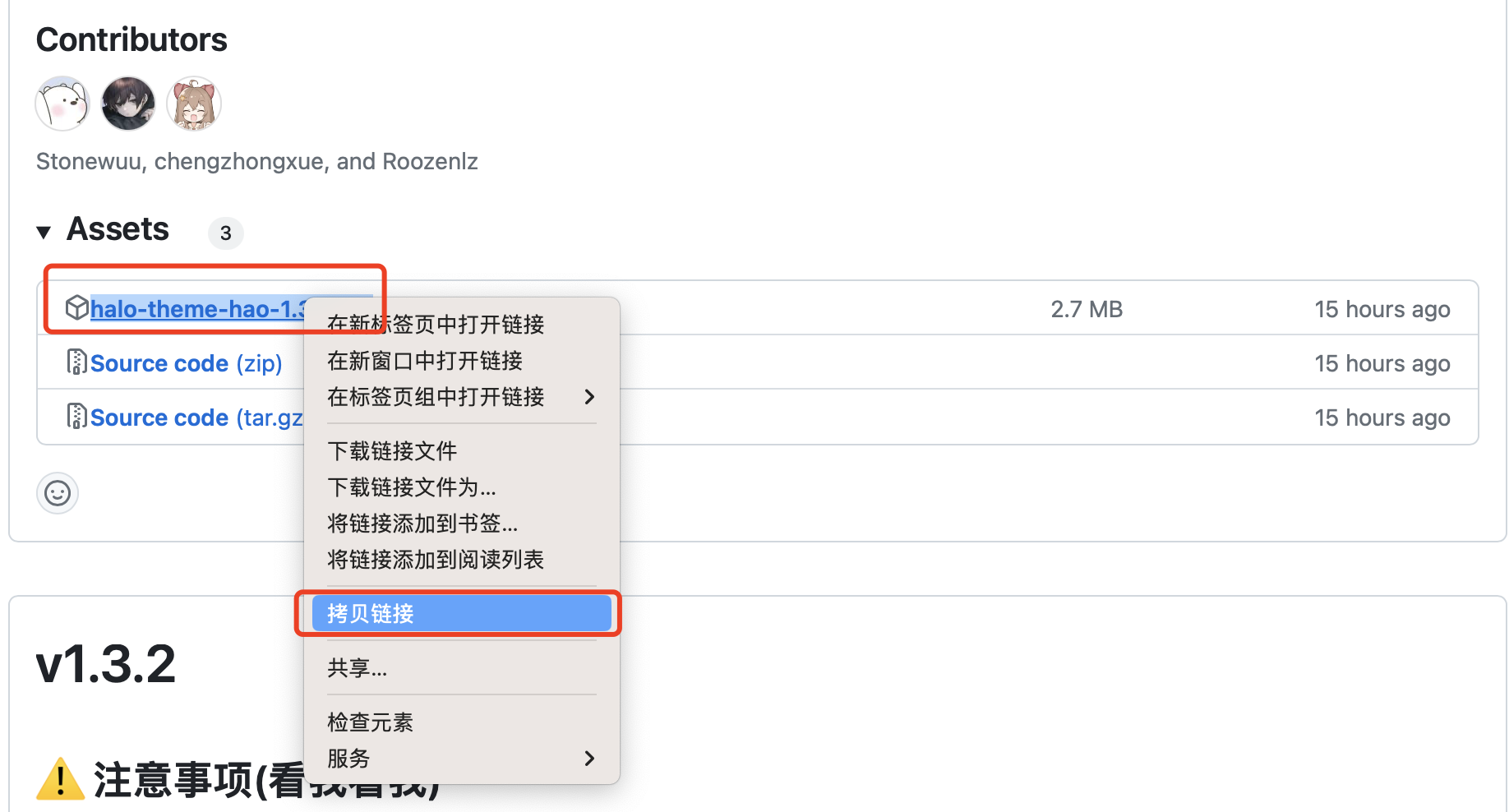Click the Roozenlz cat-ear avatar
The image size is (1509, 812).
point(194,104)
